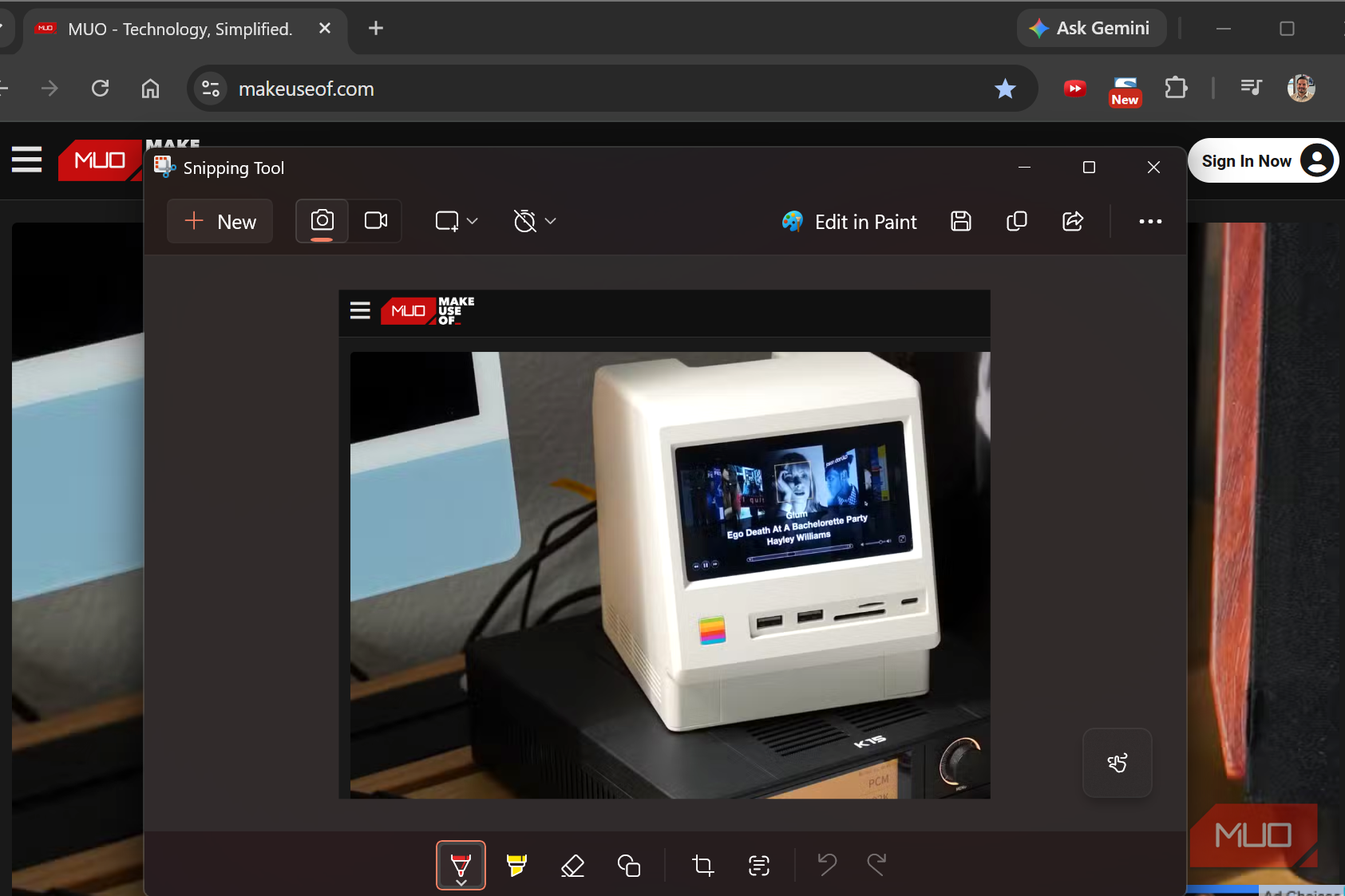The width and height of the screenshot is (1345, 896).
Task: Close the Snipping Tool window
Action: pos(1153,167)
